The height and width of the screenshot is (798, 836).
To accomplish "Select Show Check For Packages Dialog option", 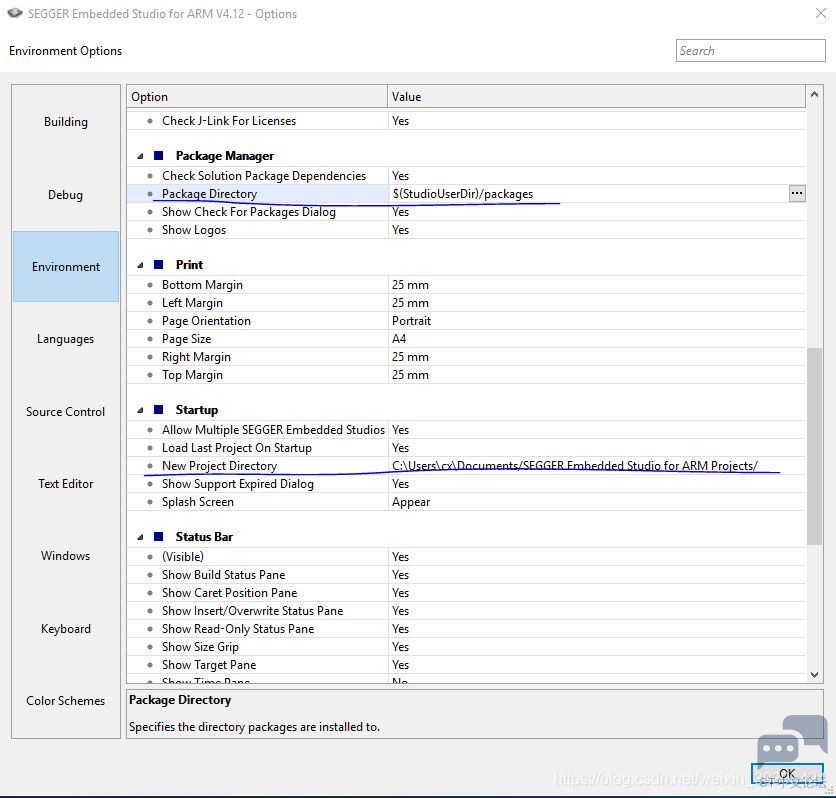I will pyautogui.click(x=248, y=212).
